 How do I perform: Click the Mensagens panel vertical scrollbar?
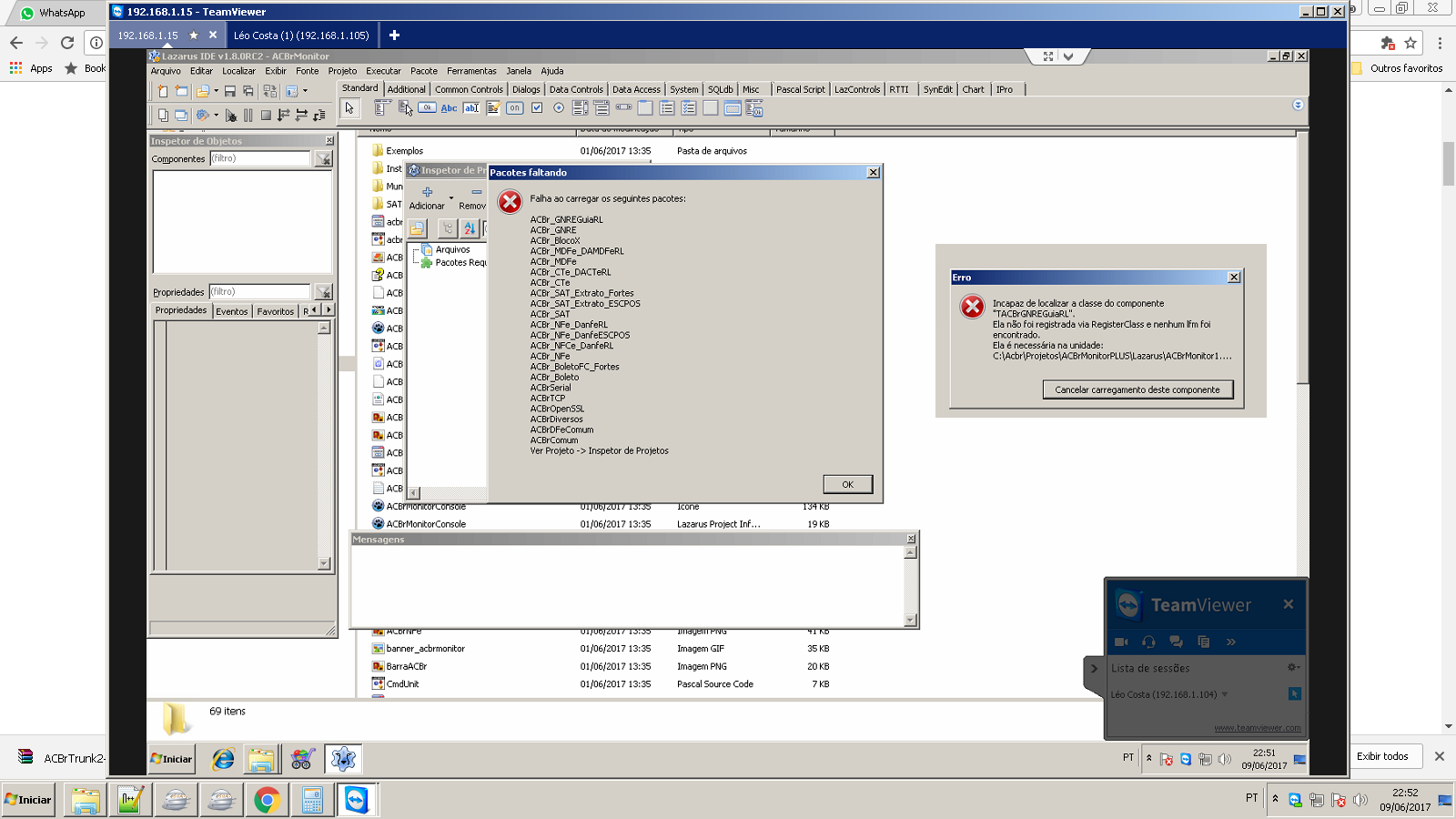point(910,585)
